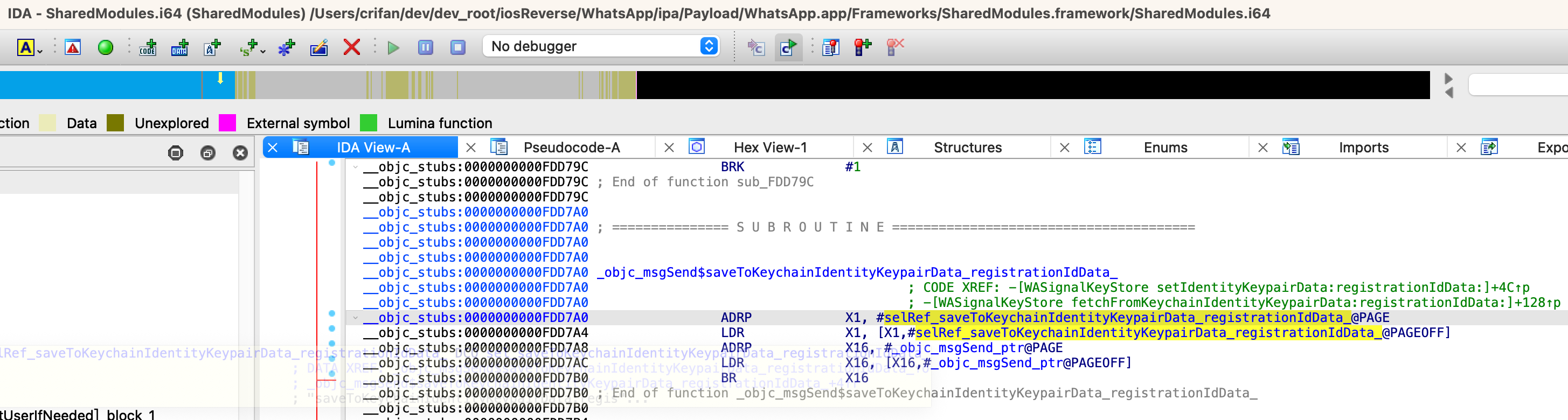The image size is (1568, 420).
Task: Pause the process with the pause button
Action: pyautogui.click(x=426, y=47)
